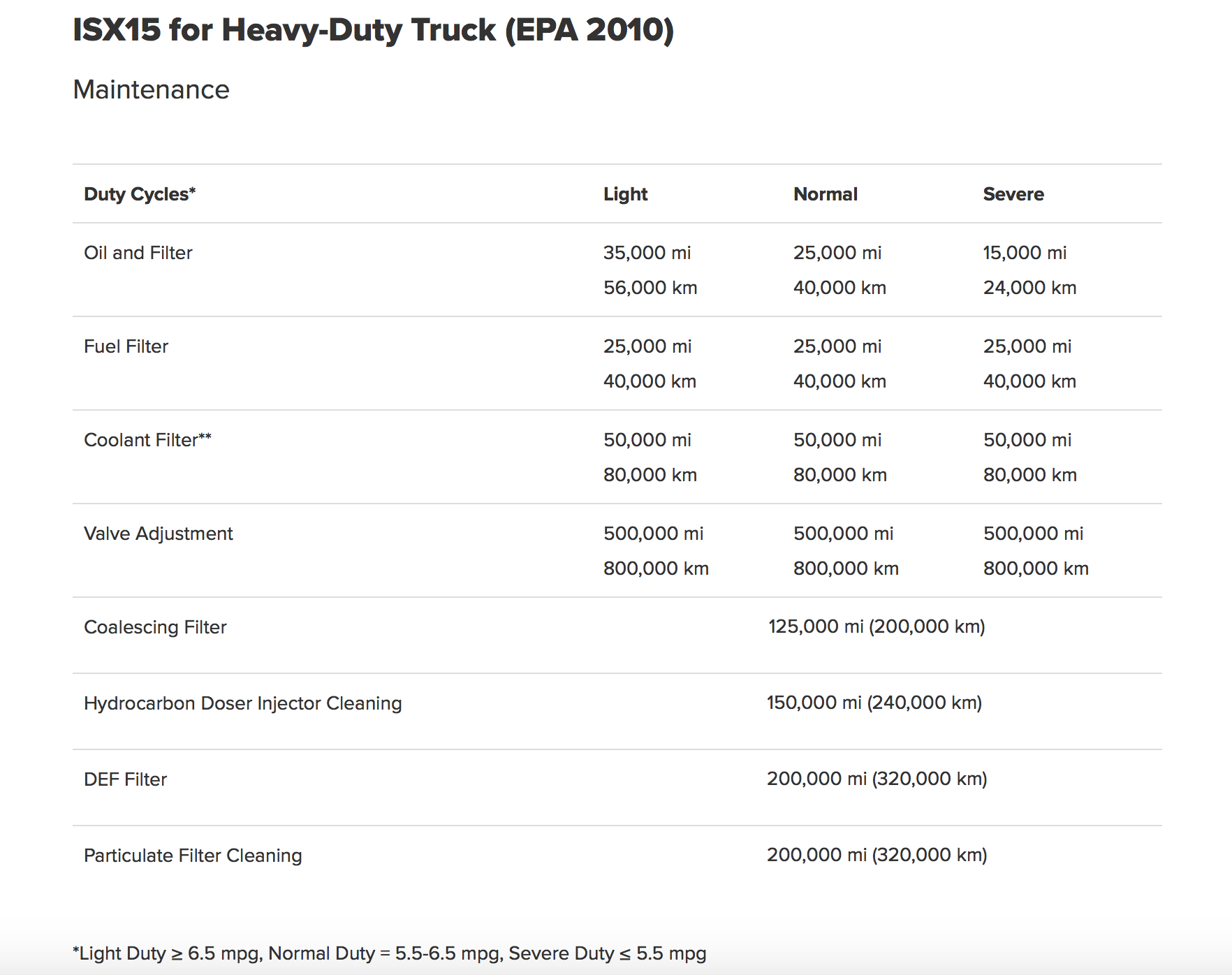Click the Valve Adjustment row label
This screenshot has height=975, width=1232.
click(158, 534)
